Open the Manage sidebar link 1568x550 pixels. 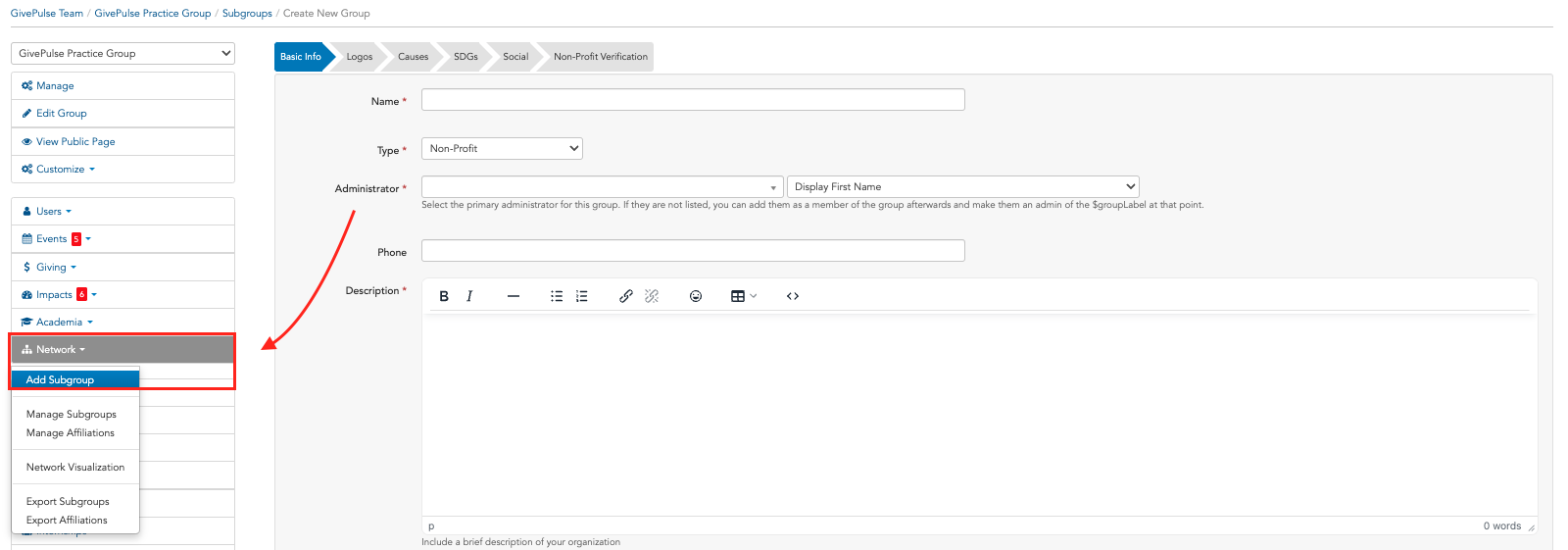122,85
